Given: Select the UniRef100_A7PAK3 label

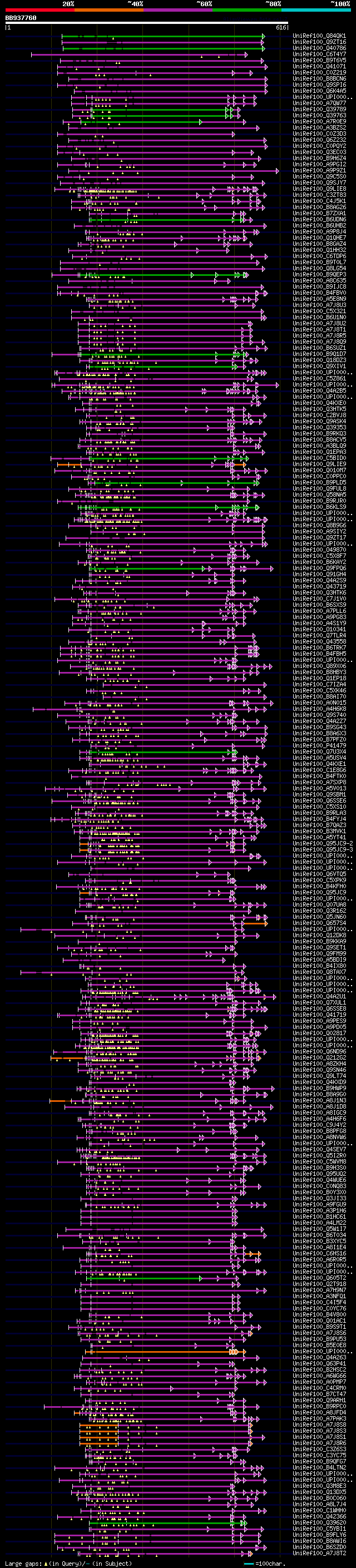Looking at the screenshot, I should (x=319, y=1419).
